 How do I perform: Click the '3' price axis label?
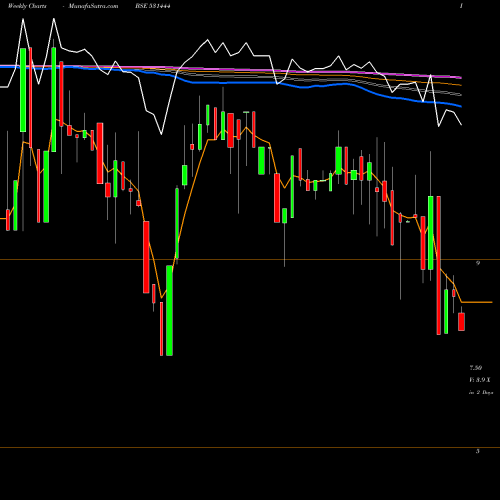pos(478,451)
